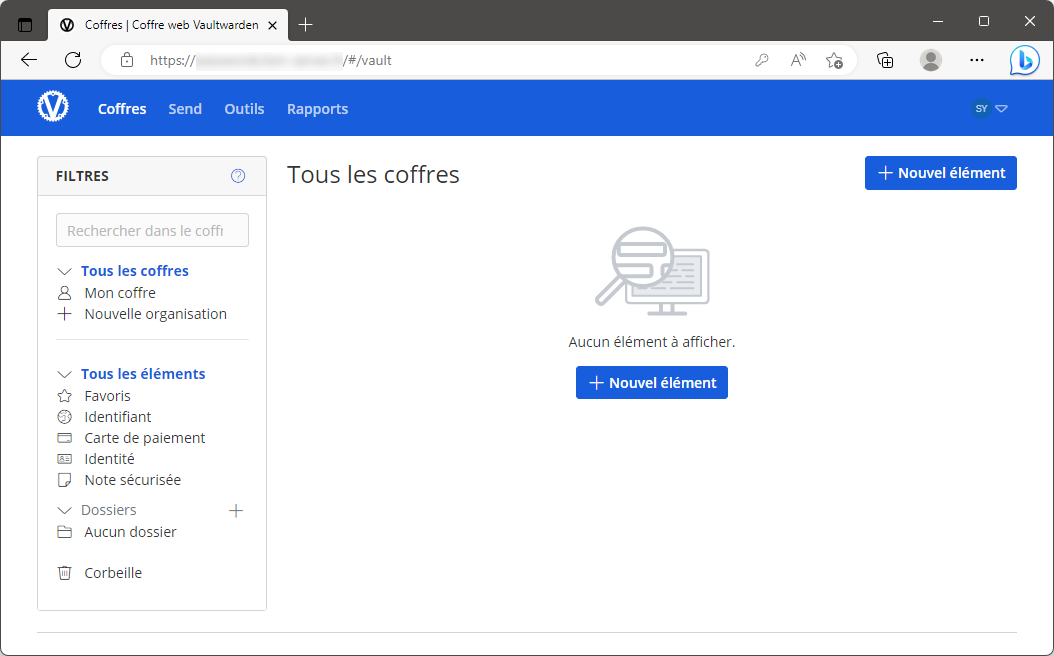1054x656 pixels.
Task: Open Corbeille trash filter
Action: tap(112, 573)
